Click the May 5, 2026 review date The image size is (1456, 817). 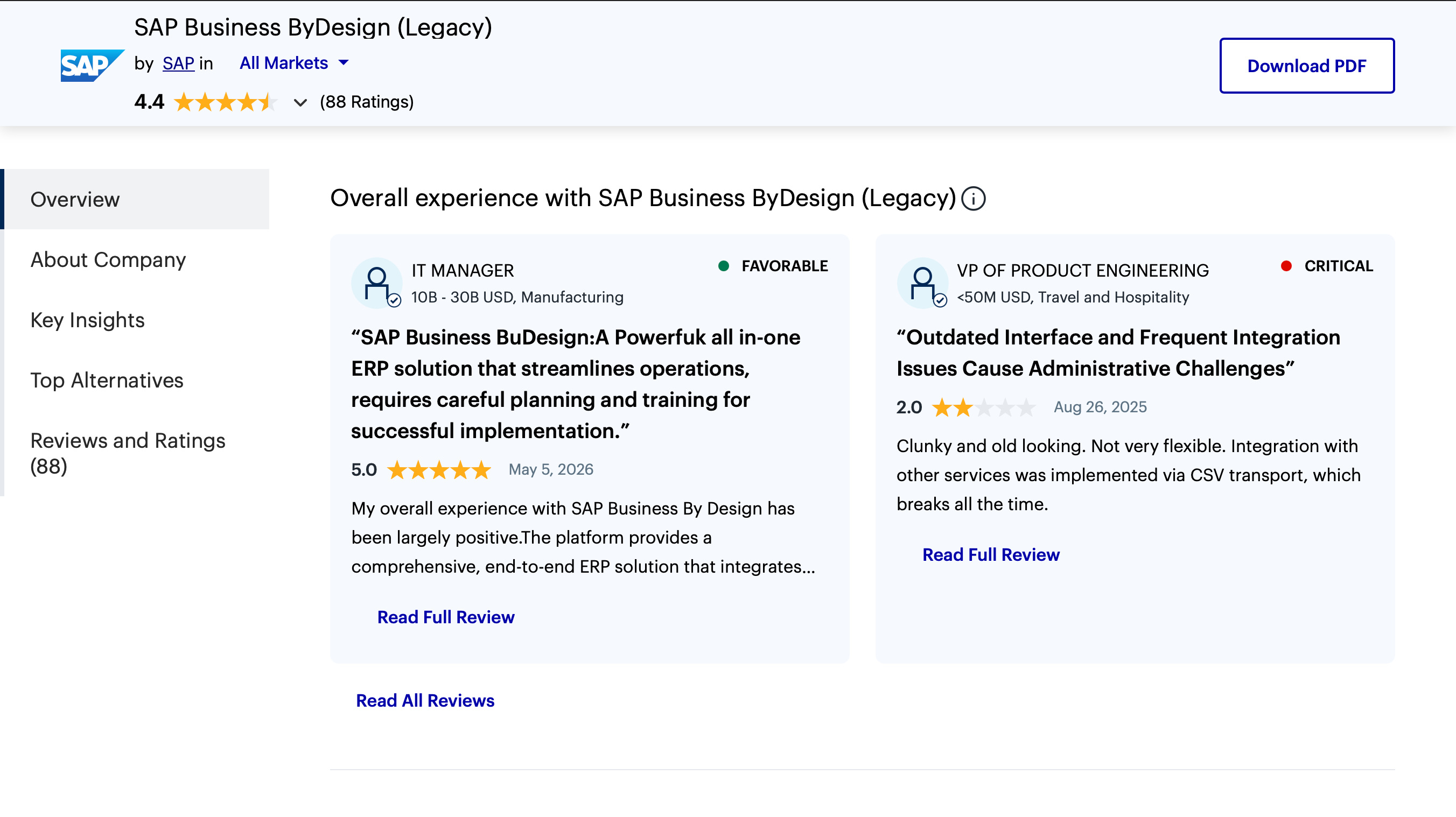551,469
